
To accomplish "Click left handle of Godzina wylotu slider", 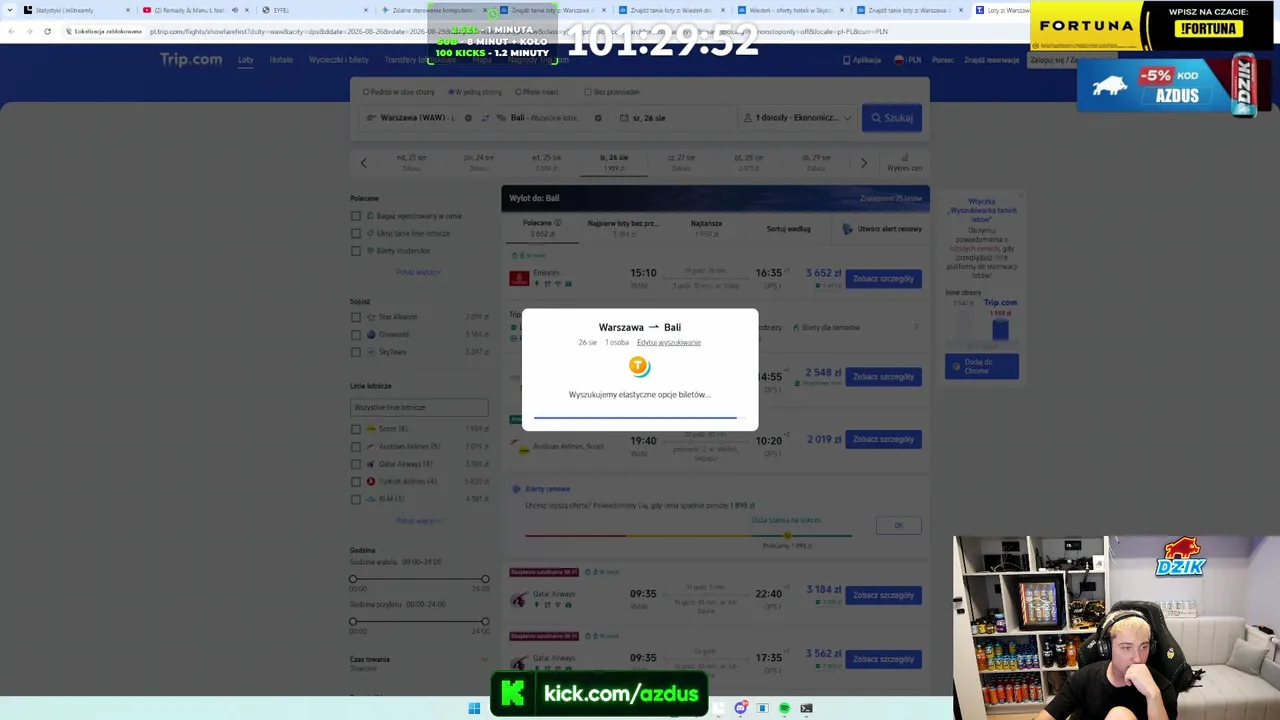I will [353, 579].
